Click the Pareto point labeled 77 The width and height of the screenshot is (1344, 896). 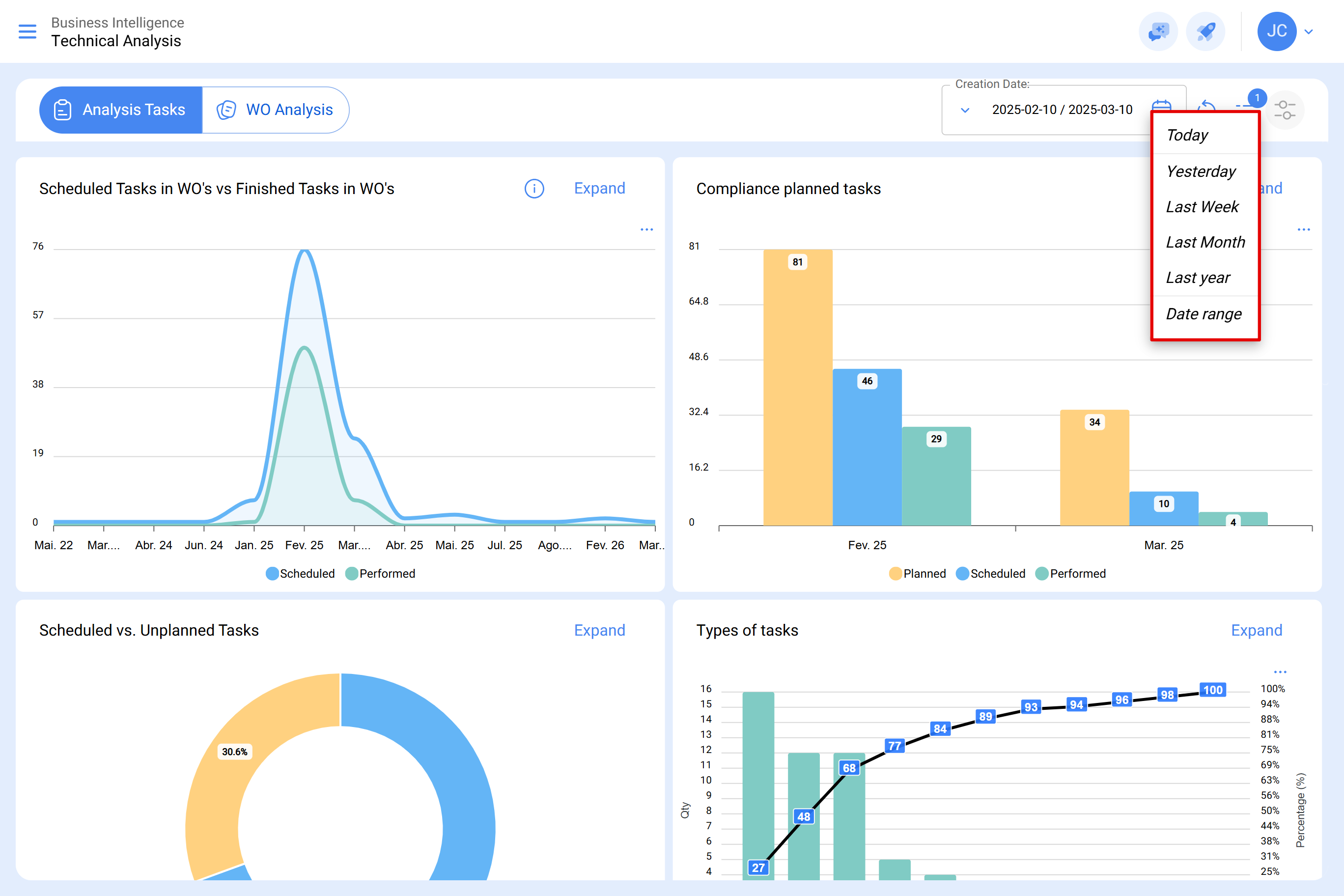[x=895, y=746]
